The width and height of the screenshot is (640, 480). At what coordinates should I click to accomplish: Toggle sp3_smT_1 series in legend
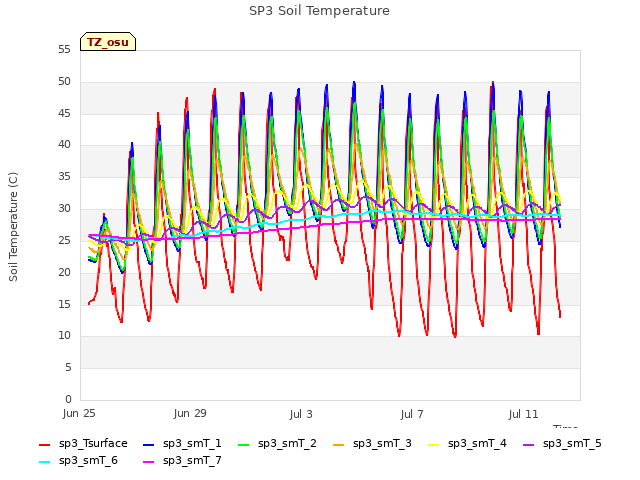click(182, 443)
